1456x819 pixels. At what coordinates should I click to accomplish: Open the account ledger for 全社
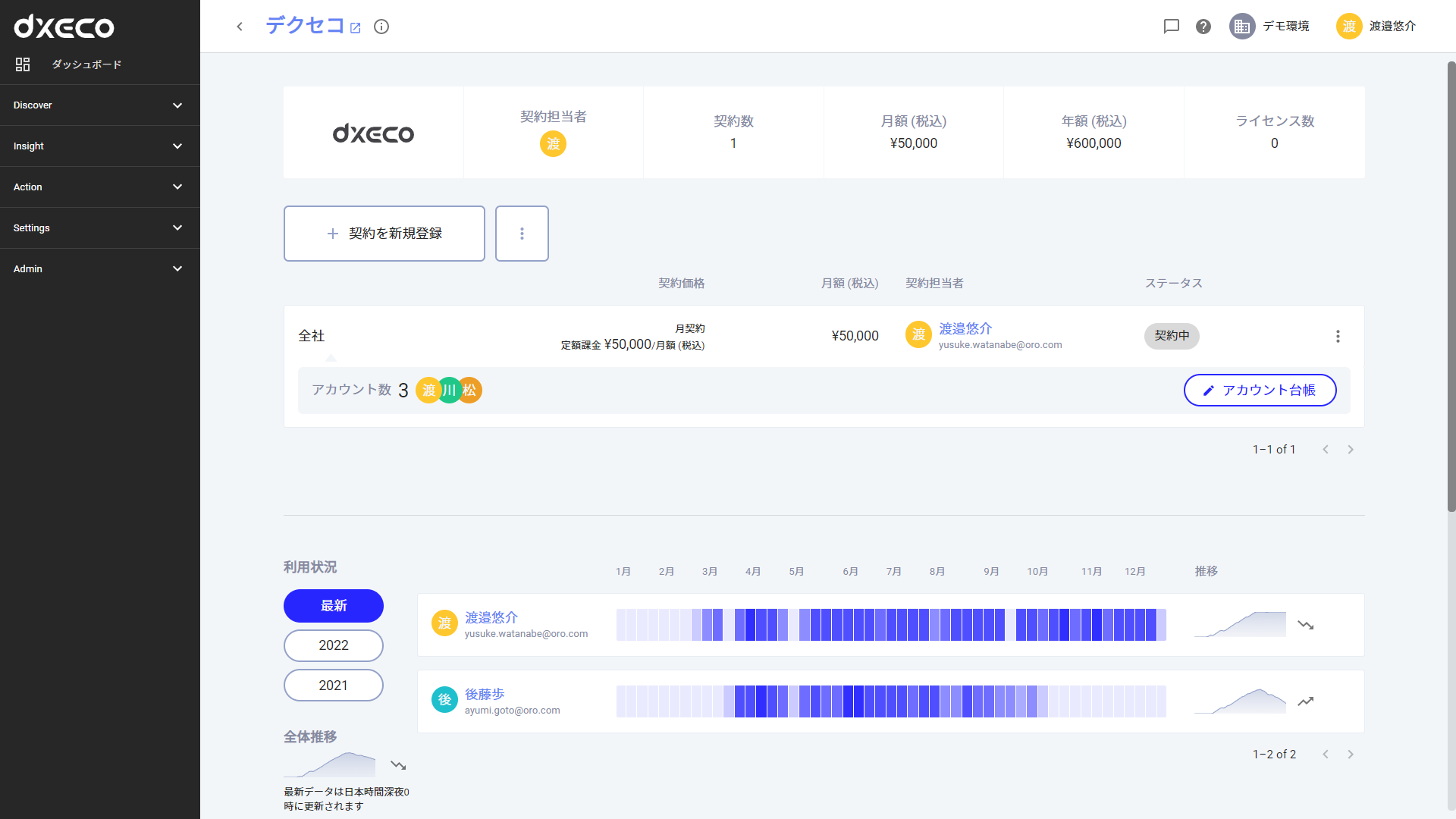[x=1261, y=390]
